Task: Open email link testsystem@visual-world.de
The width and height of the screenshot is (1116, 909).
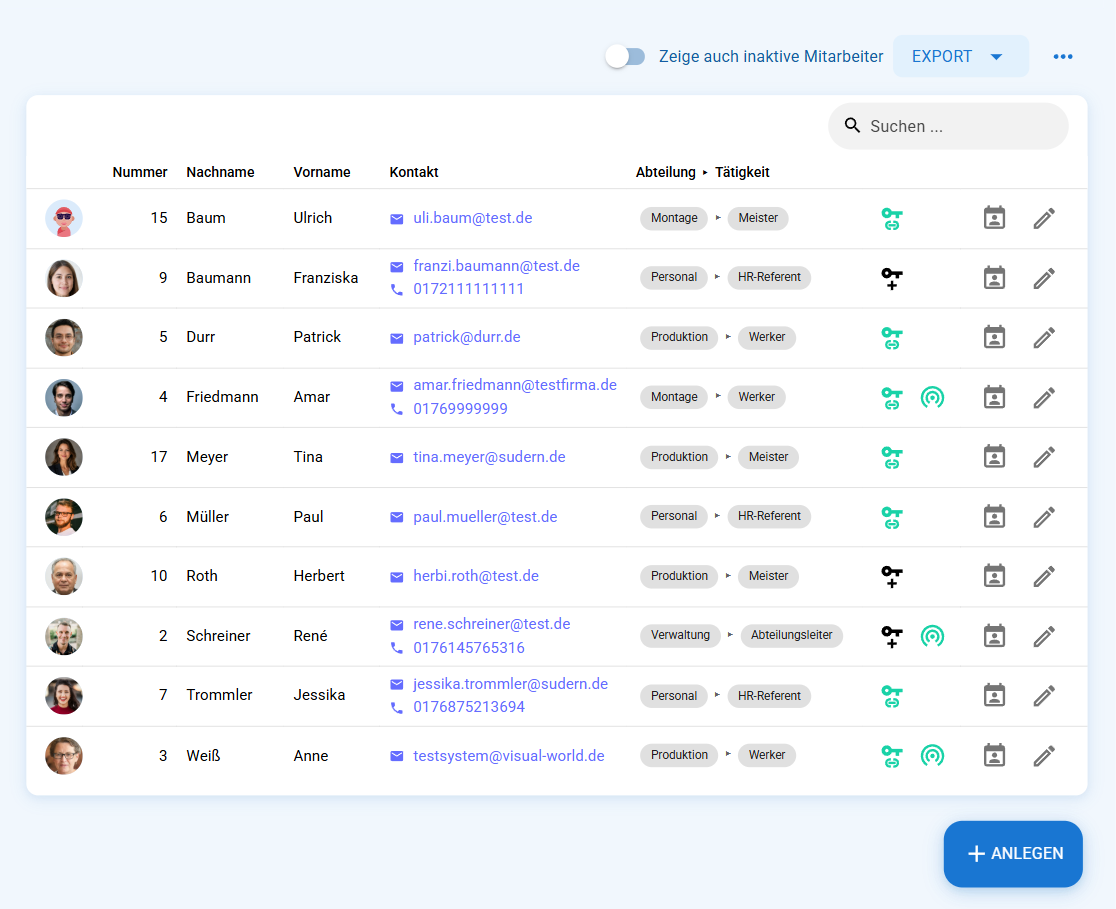Action: [508, 756]
